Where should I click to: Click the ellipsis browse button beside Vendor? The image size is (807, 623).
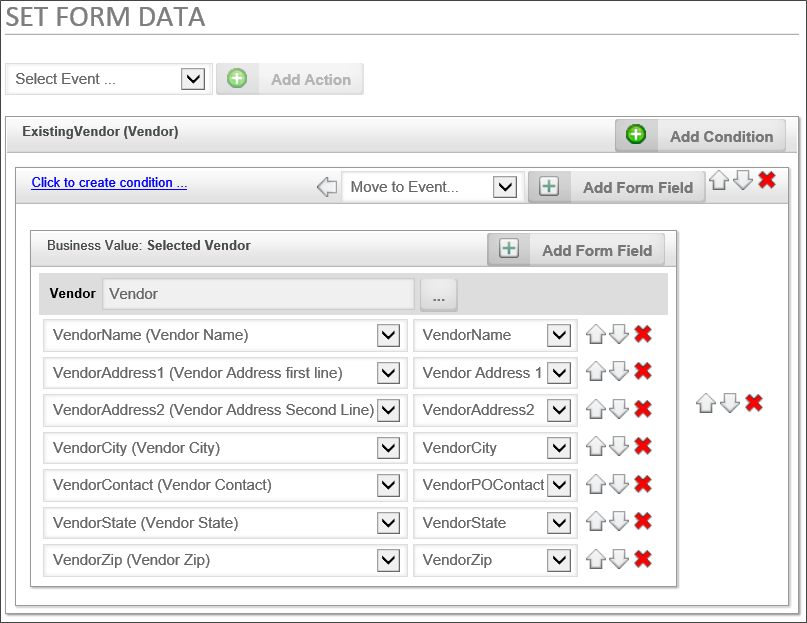coord(439,294)
